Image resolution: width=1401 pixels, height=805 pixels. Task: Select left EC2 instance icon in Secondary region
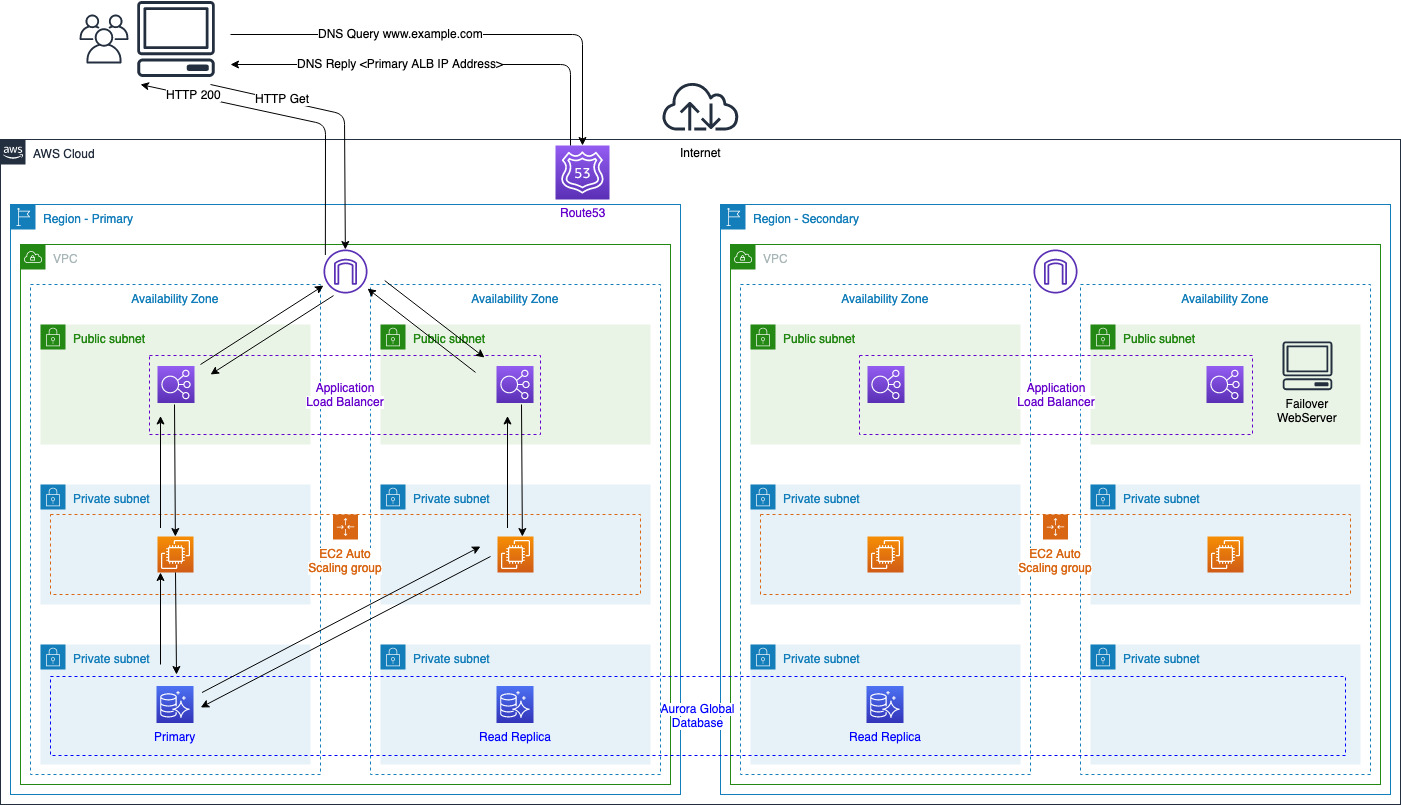pyautogui.click(x=885, y=554)
